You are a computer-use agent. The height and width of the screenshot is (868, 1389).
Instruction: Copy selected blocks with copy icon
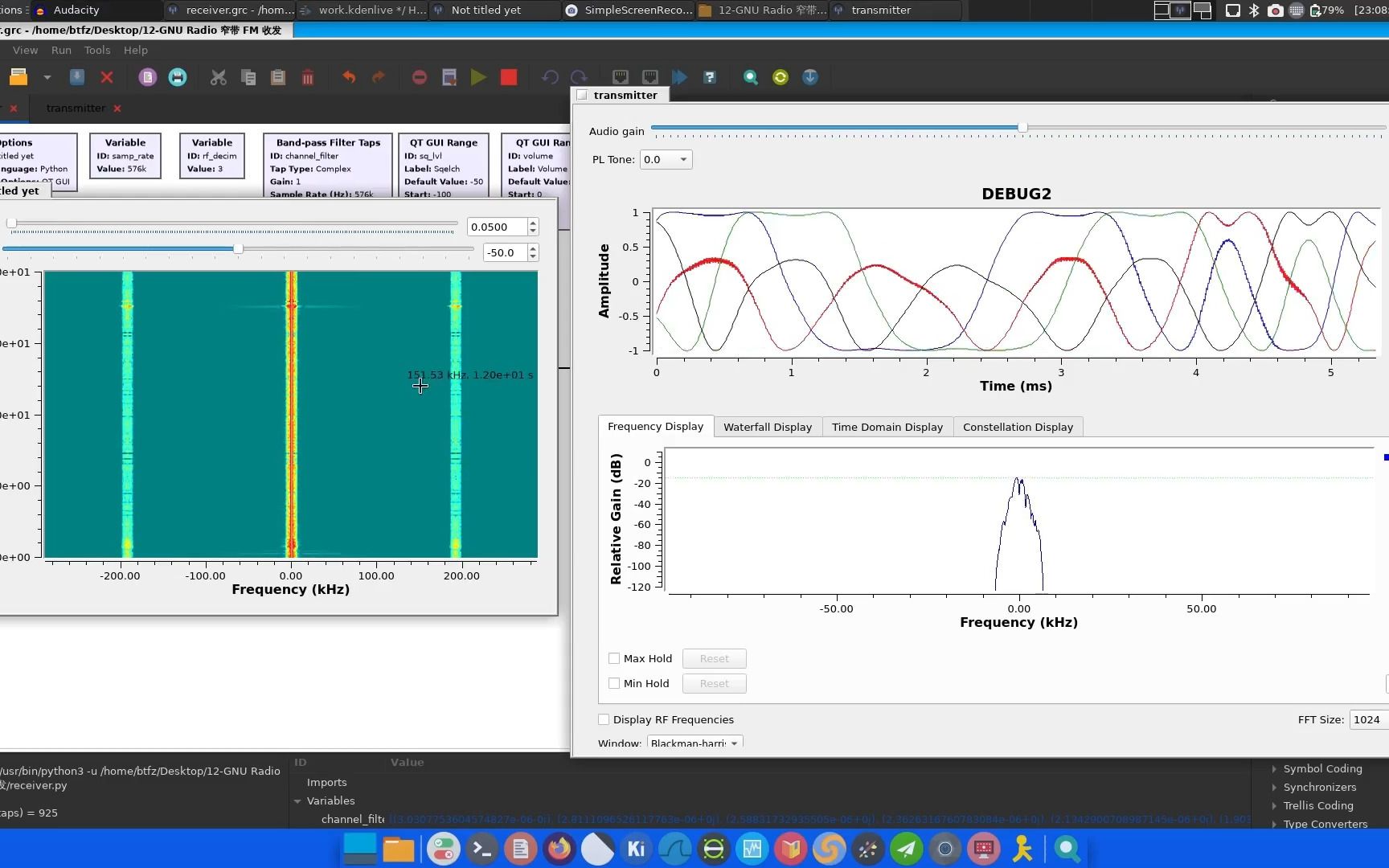click(248, 77)
